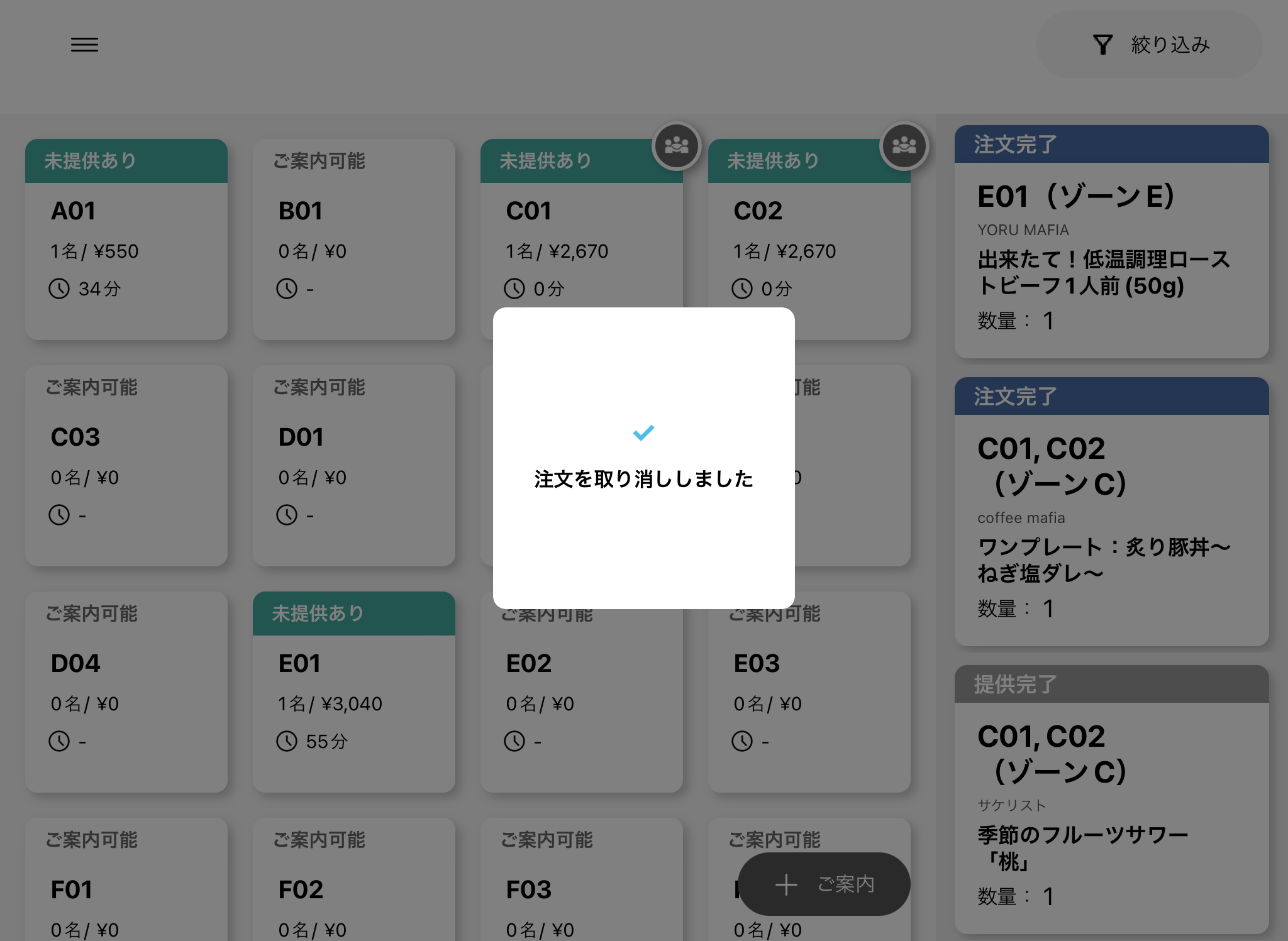The height and width of the screenshot is (941, 1288).
Task: Click clock icon on table E01
Action: 287,741
